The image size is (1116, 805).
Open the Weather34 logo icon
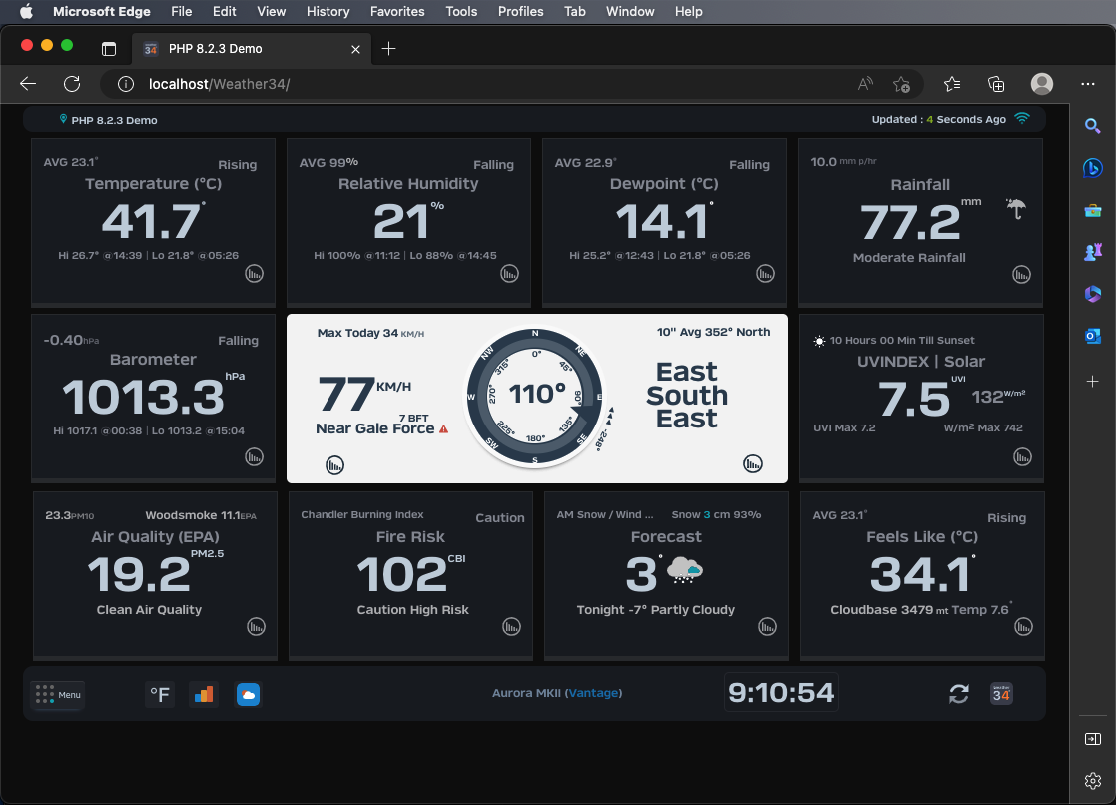click(x=1001, y=693)
